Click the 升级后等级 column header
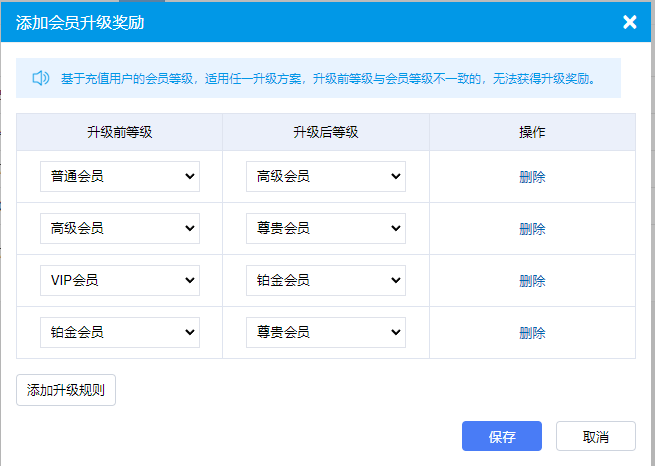 (x=326, y=132)
